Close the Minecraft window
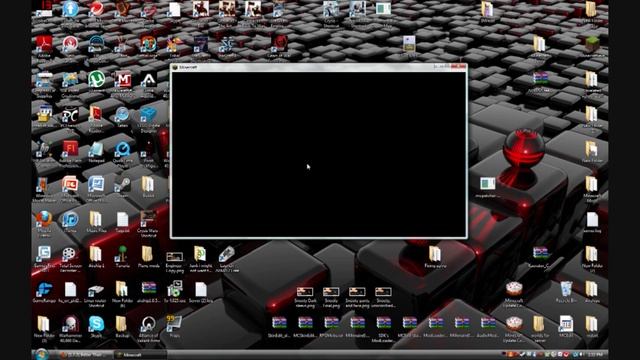Screen dimensions: 640x360 459,66
